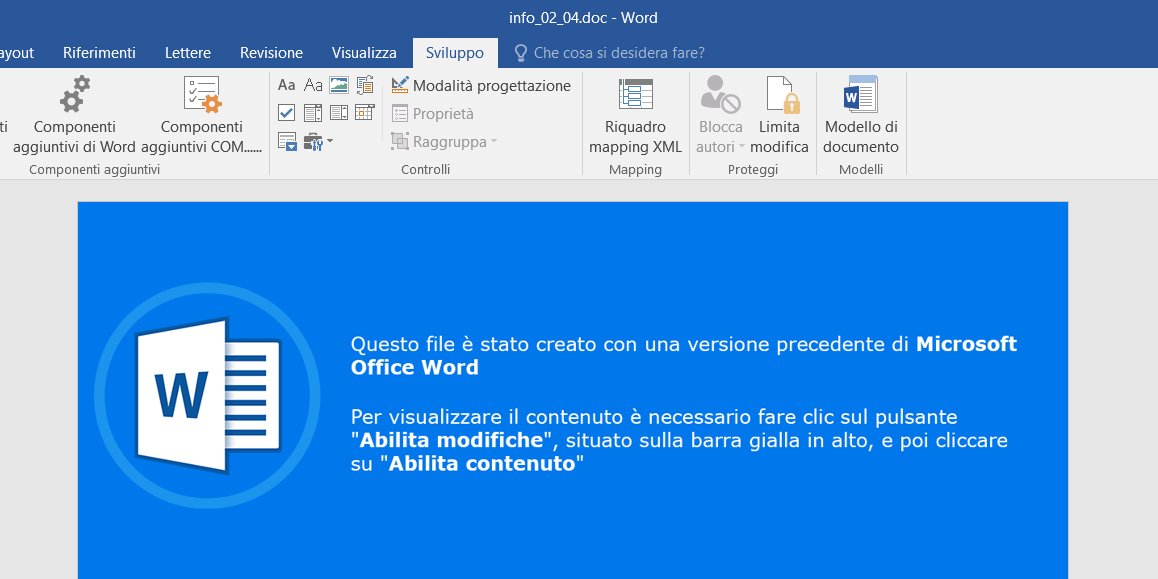Image resolution: width=1158 pixels, height=579 pixels.
Task: Click the 'Controlli' group label
Action: tap(425, 170)
